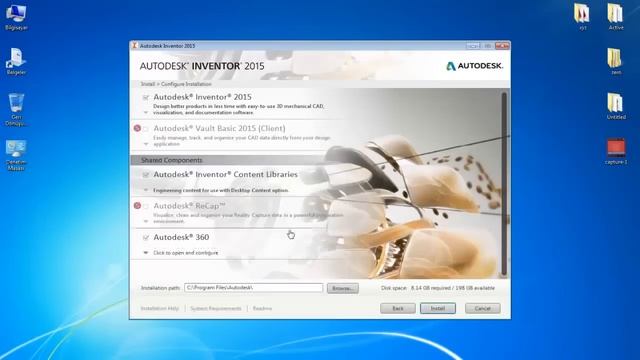Click the Browse... button
The height and width of the screenshot is (360, 640).
(342, 288)
